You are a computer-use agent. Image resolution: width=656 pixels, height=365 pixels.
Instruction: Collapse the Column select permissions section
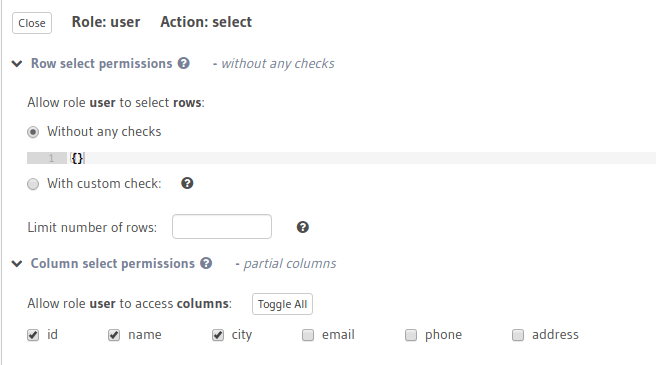17,264
